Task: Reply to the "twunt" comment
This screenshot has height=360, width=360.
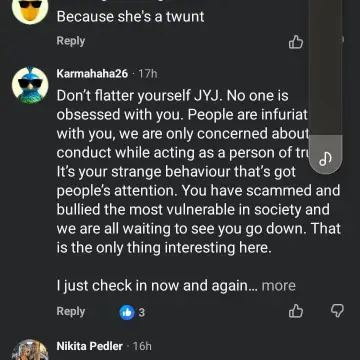Action: (x=71, y=41)
